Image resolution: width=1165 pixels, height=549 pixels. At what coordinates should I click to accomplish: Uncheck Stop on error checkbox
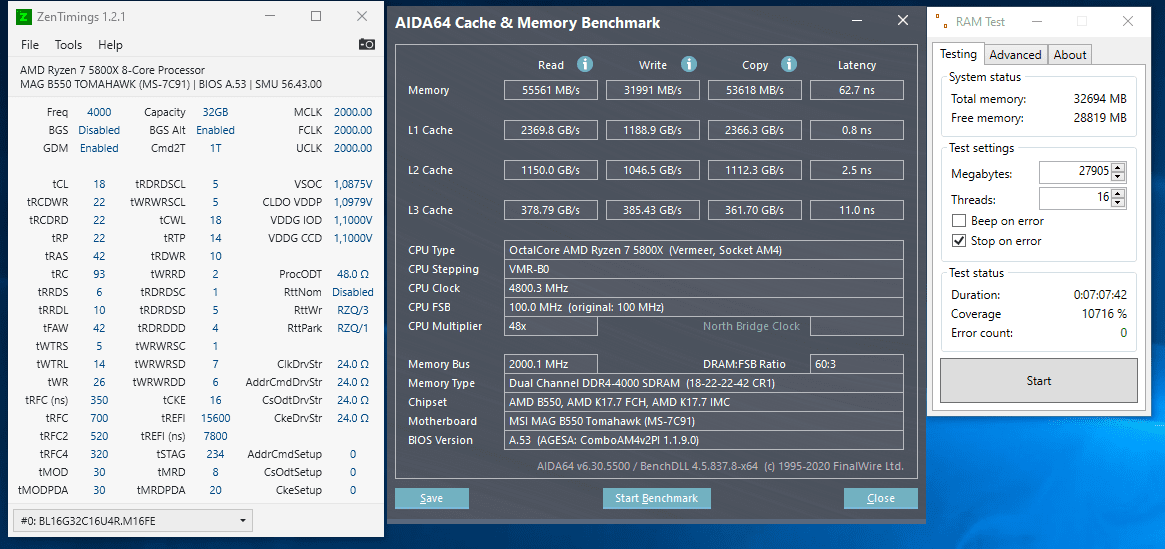pyautogui.click(x=958, y=241)
